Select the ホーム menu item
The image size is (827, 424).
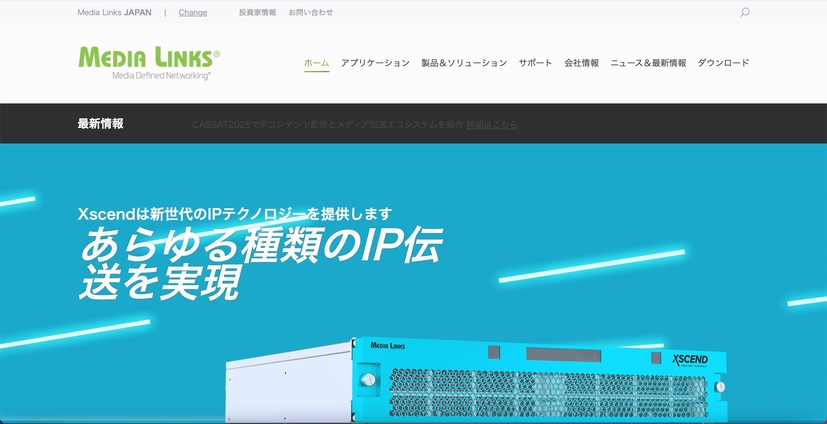pyautogui.click(x=316, y=63)
